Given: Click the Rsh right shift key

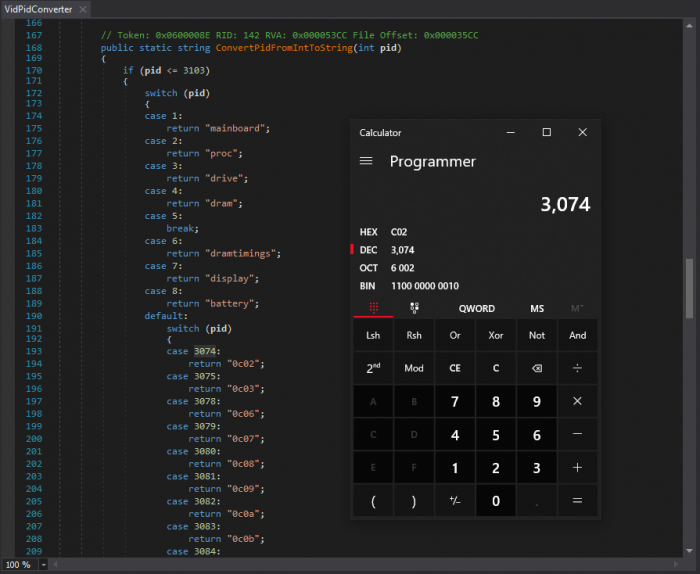Looking at the screenshot, I should tap(414, 335).
